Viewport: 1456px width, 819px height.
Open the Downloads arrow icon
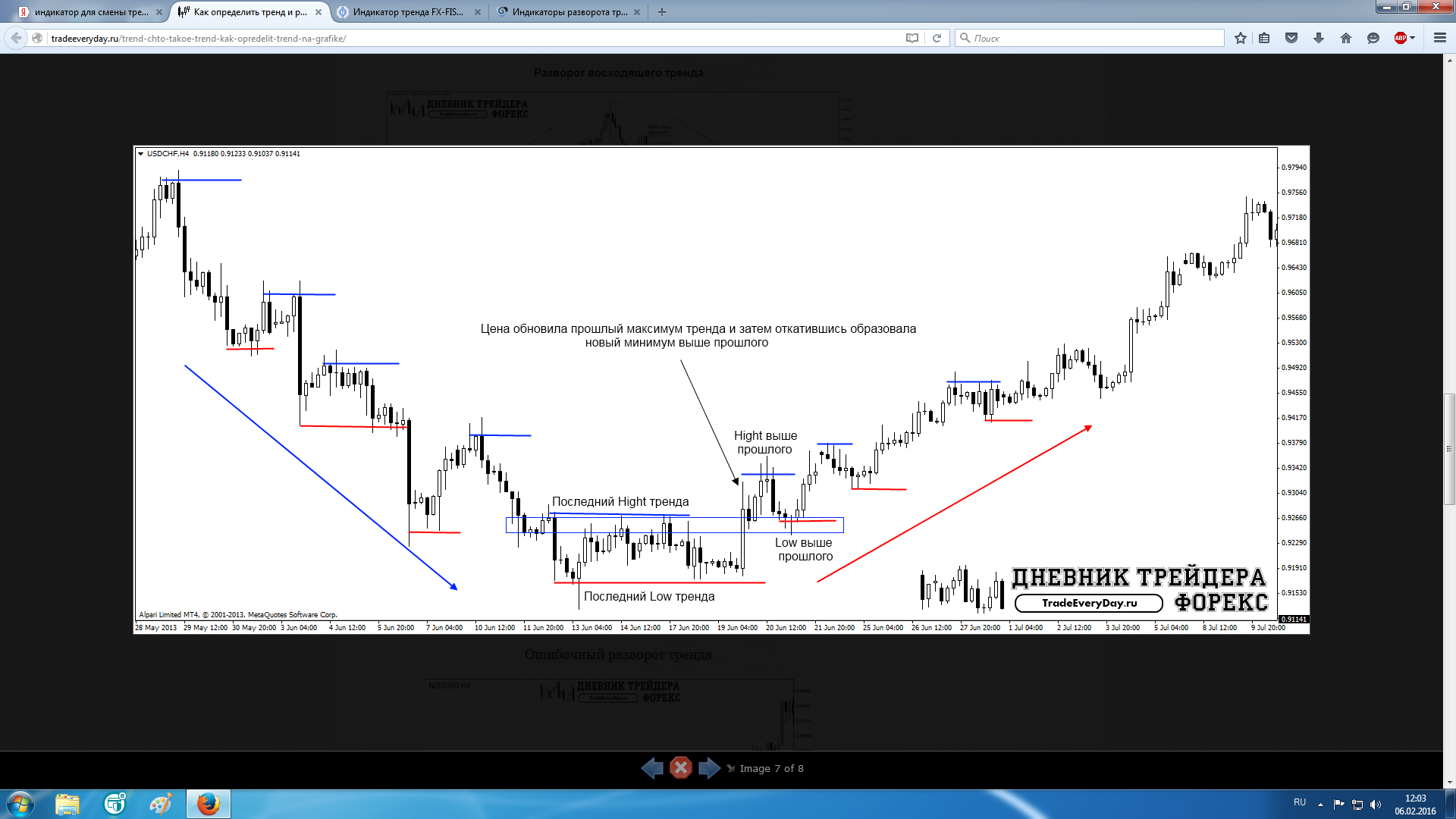point(1319,38)
